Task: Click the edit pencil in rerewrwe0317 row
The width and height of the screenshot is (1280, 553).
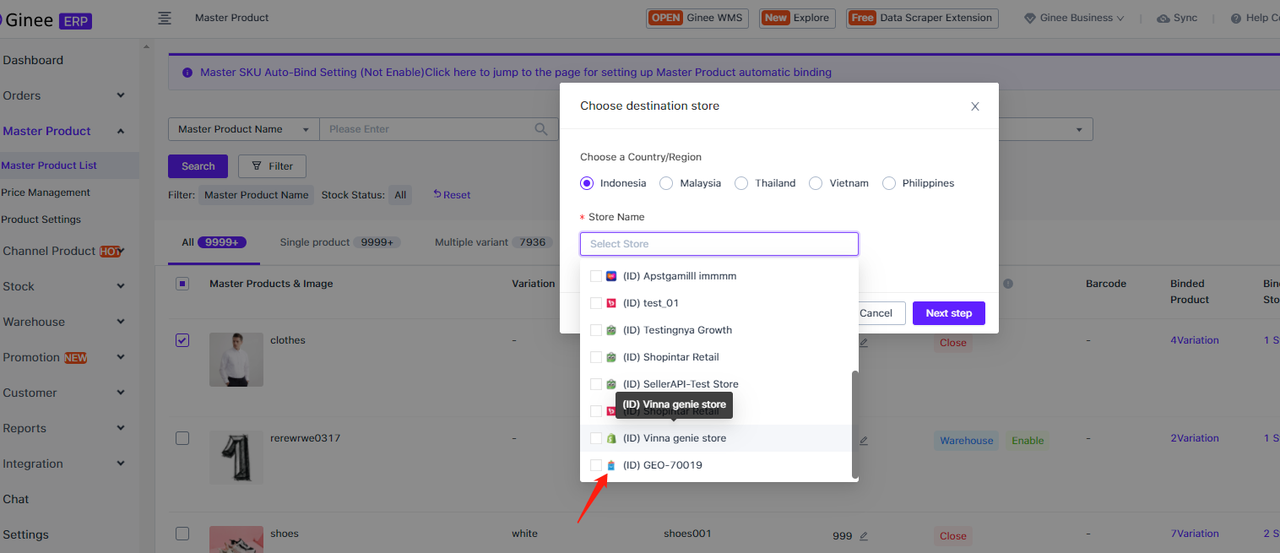Action: (863, 440)
